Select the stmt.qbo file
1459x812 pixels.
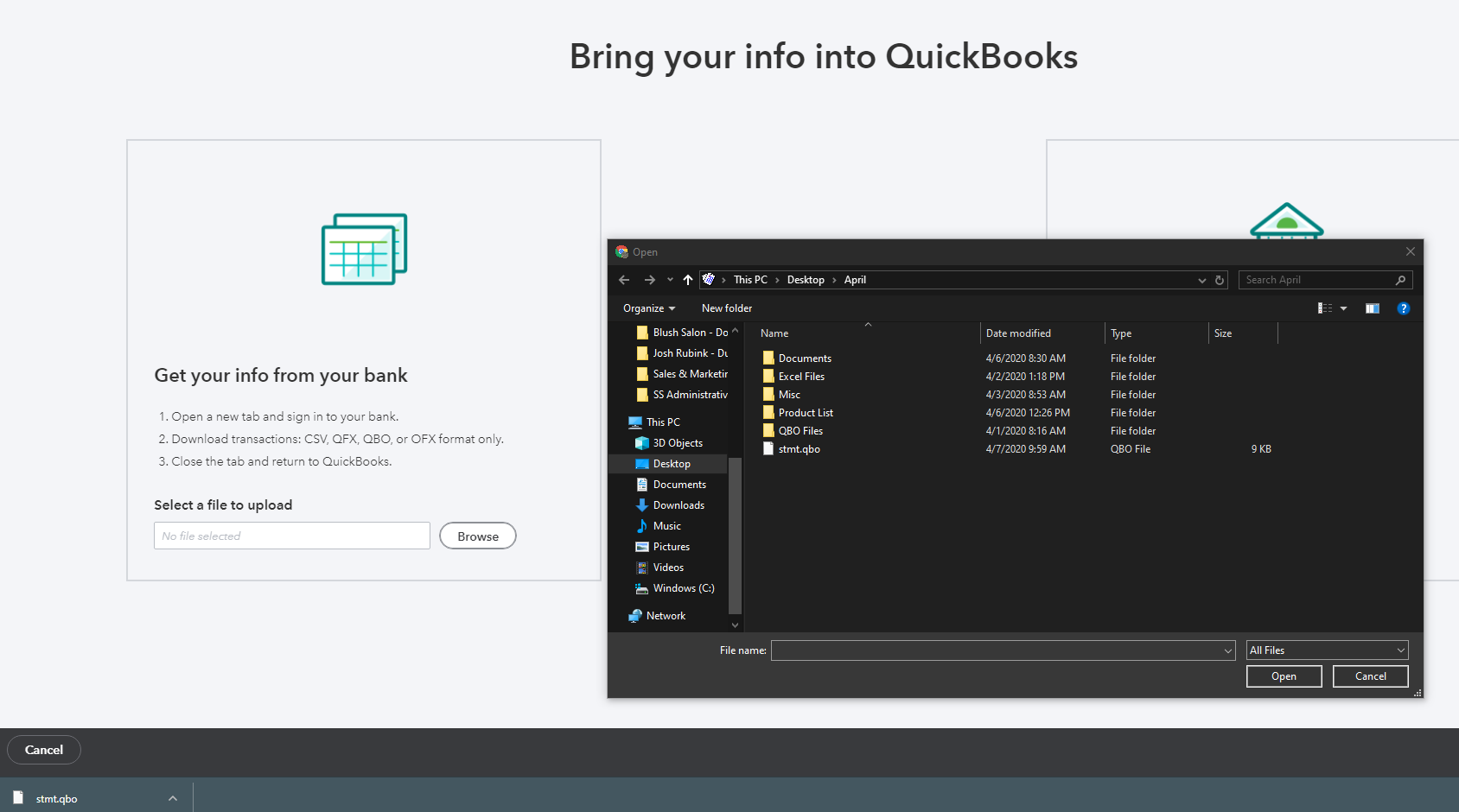792,449
